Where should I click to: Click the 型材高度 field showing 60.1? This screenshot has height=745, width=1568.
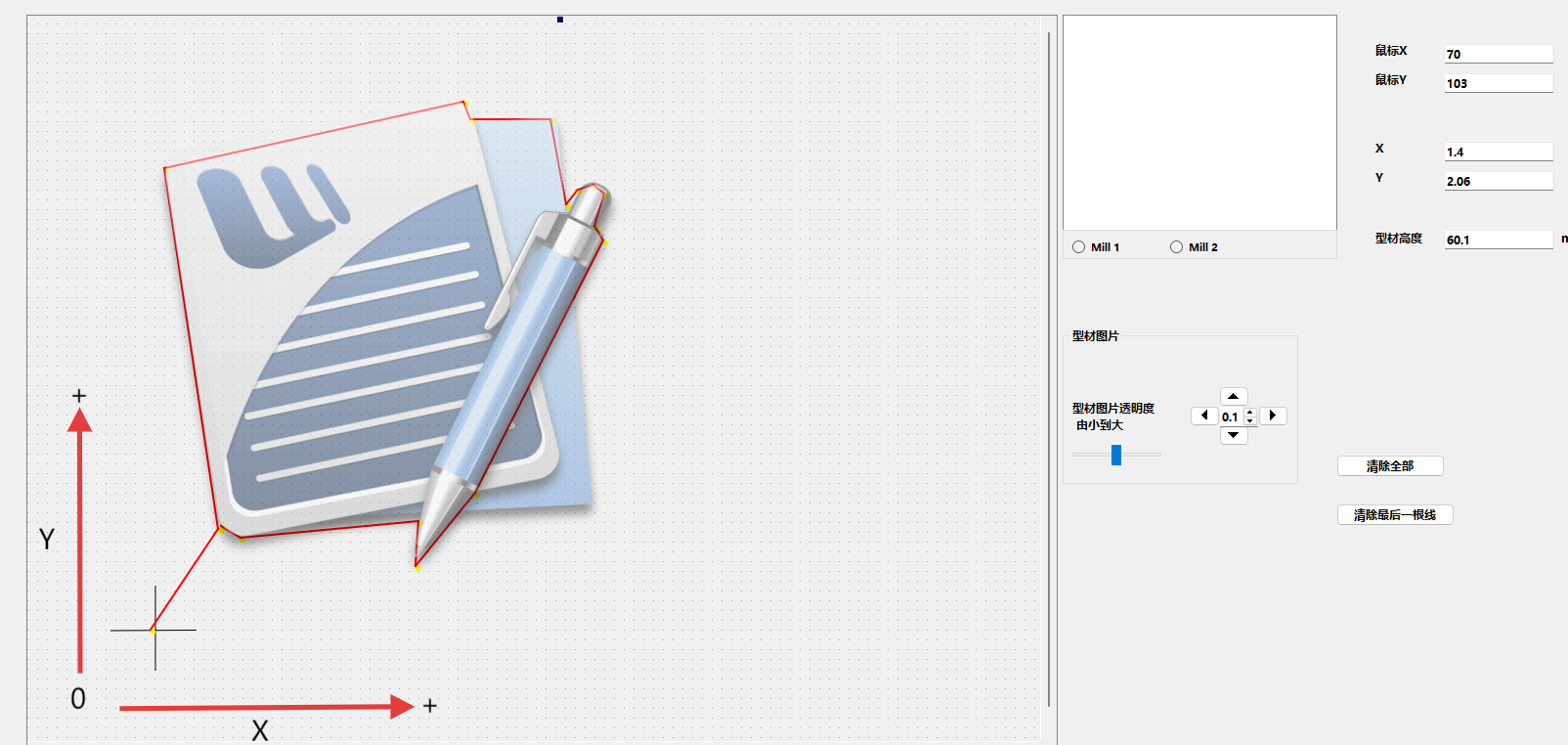point(1499,240)
